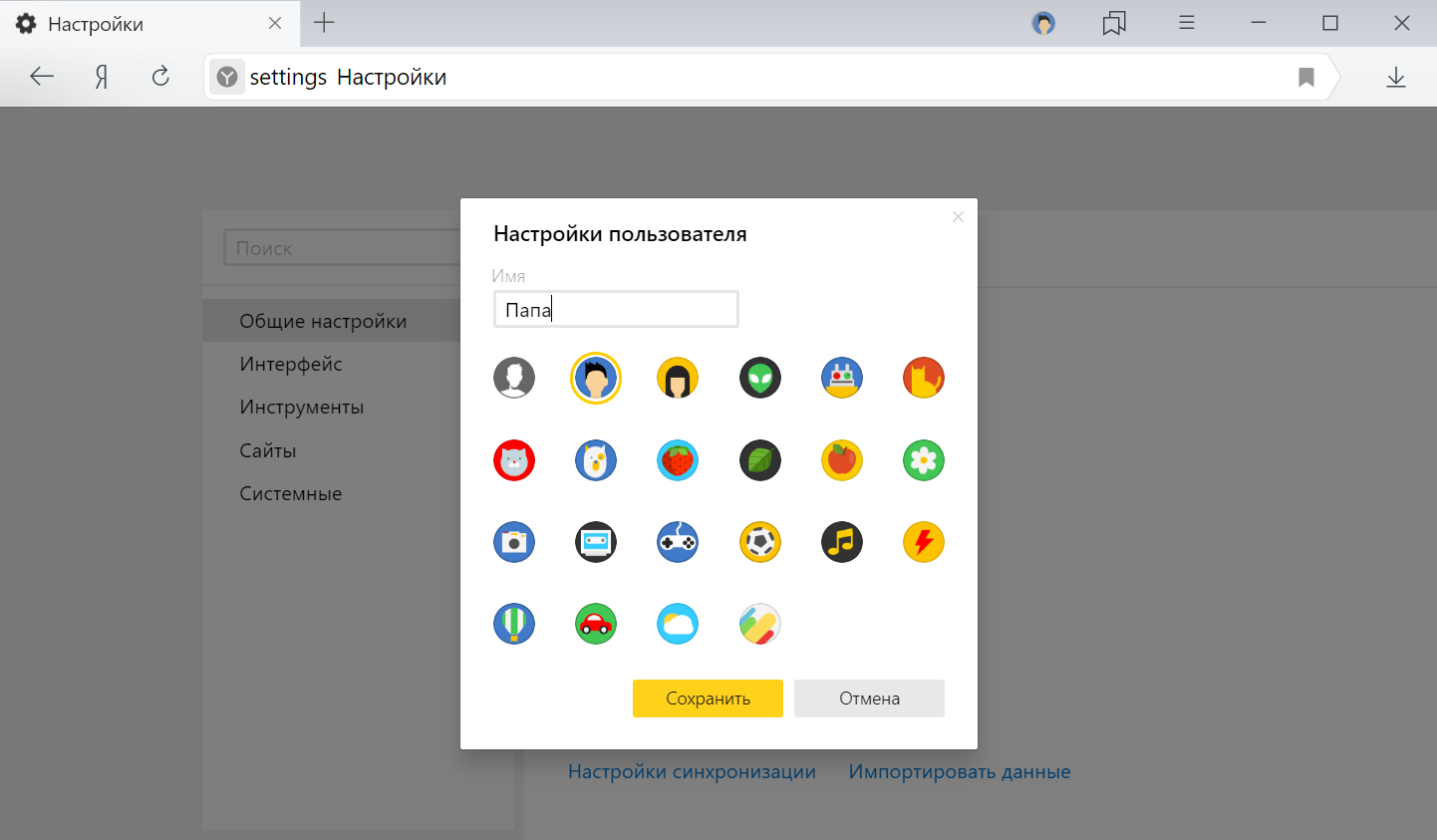The width and height of the screenshot is (1437, 840).
Task: Open the browser hamburger menu
Action: coord(1186,23)
